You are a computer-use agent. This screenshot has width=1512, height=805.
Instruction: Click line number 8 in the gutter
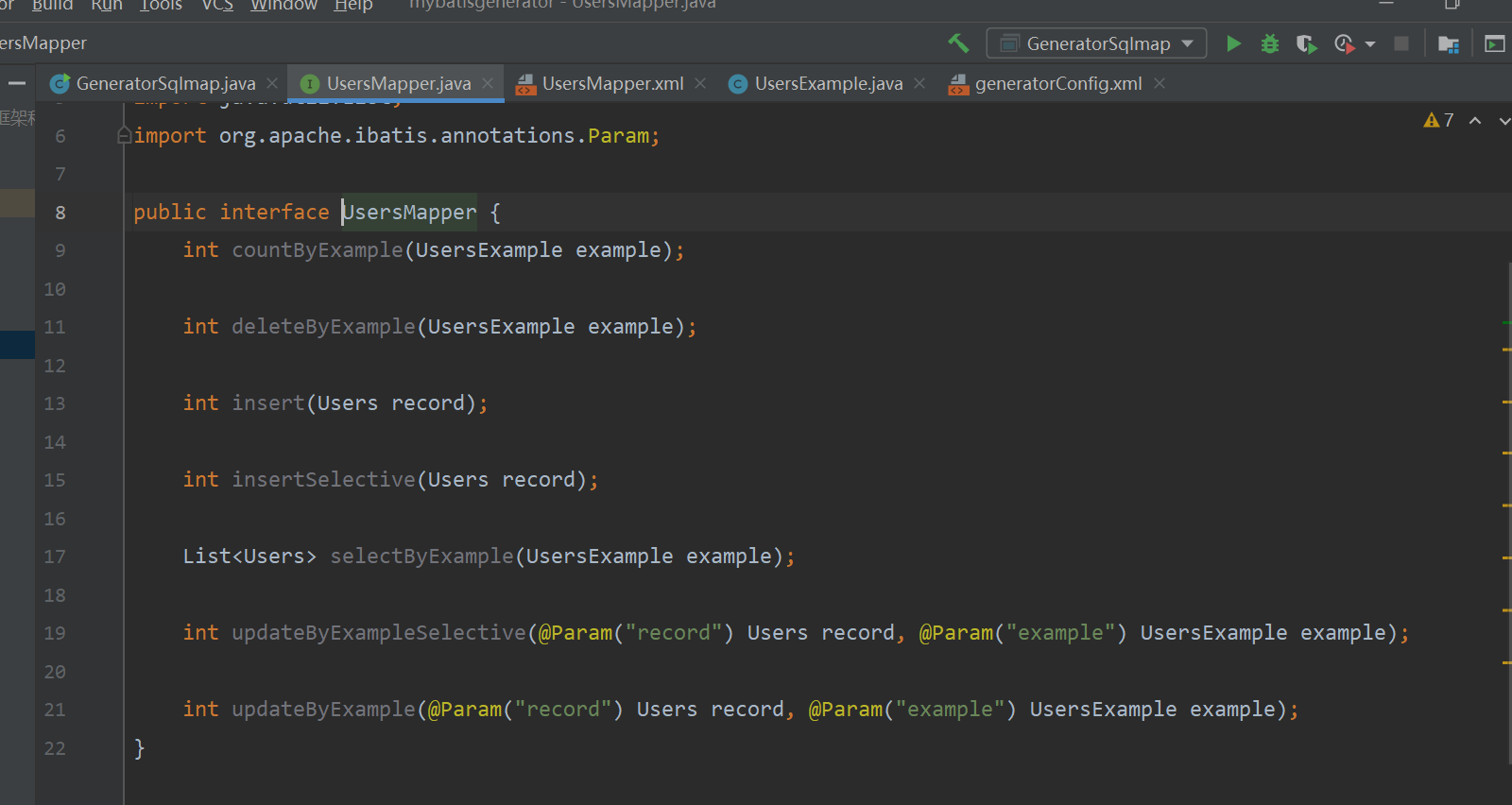pyautogui.click(x=60, y=213)
